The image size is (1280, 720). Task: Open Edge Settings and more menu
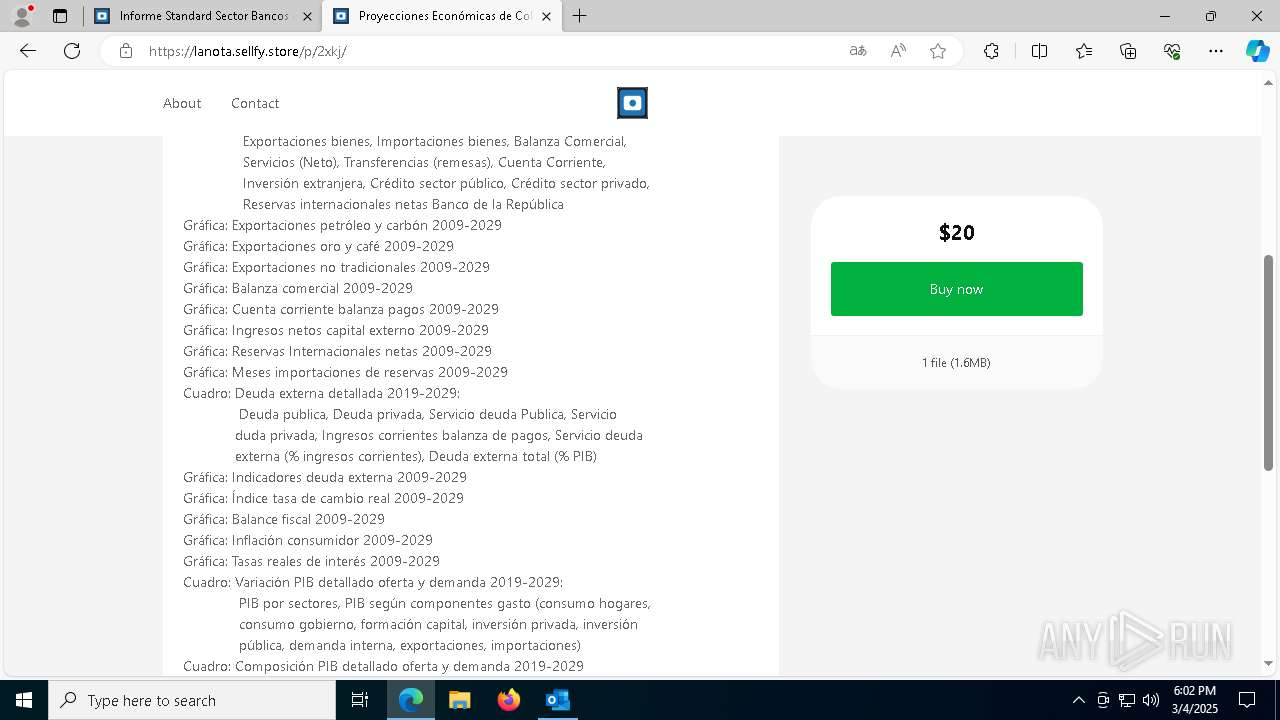click(x=1216, y=51)
